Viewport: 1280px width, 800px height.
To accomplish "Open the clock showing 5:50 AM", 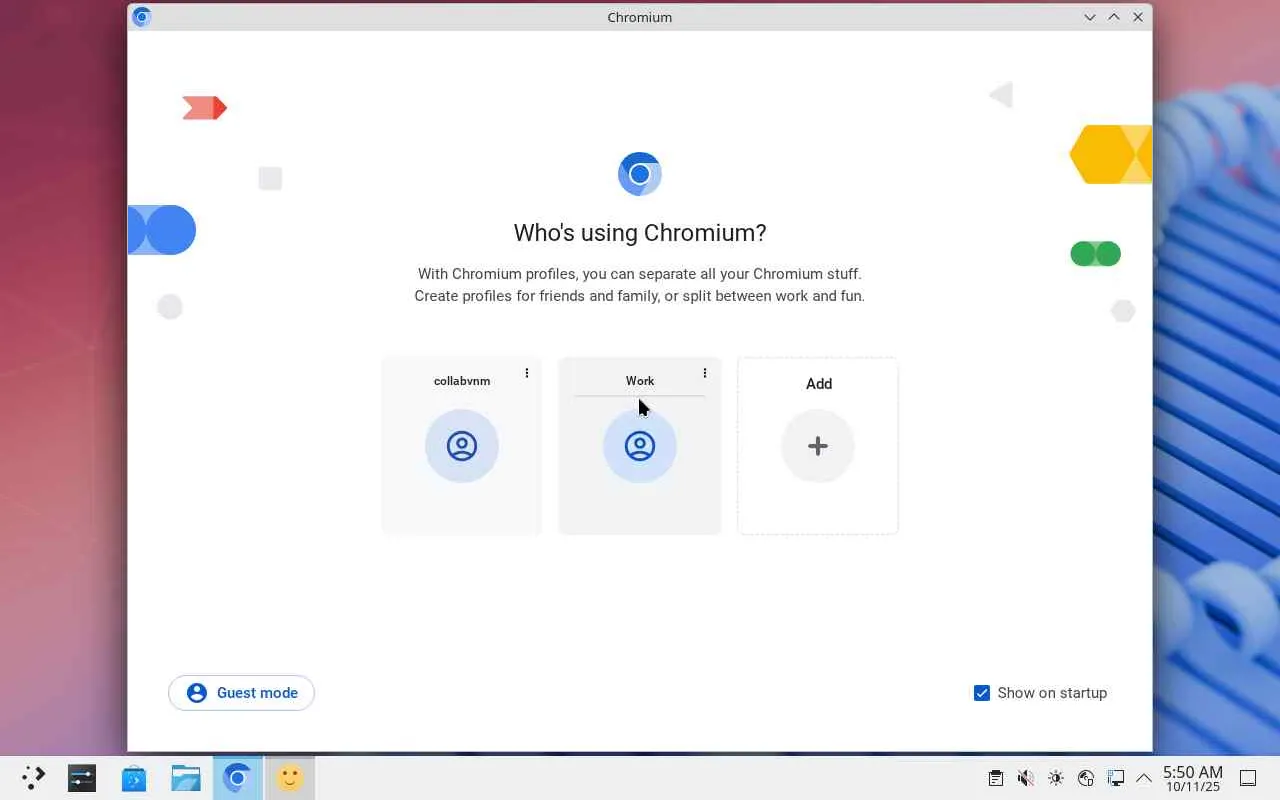I will click(1192, 779).
